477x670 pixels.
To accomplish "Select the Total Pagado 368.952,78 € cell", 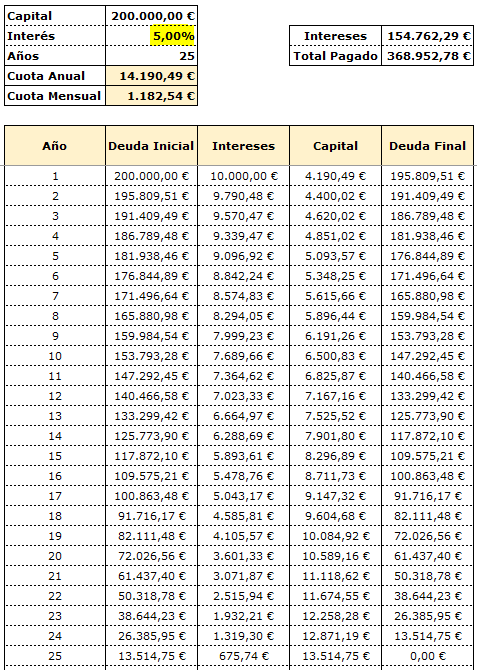I will (427, 56).
